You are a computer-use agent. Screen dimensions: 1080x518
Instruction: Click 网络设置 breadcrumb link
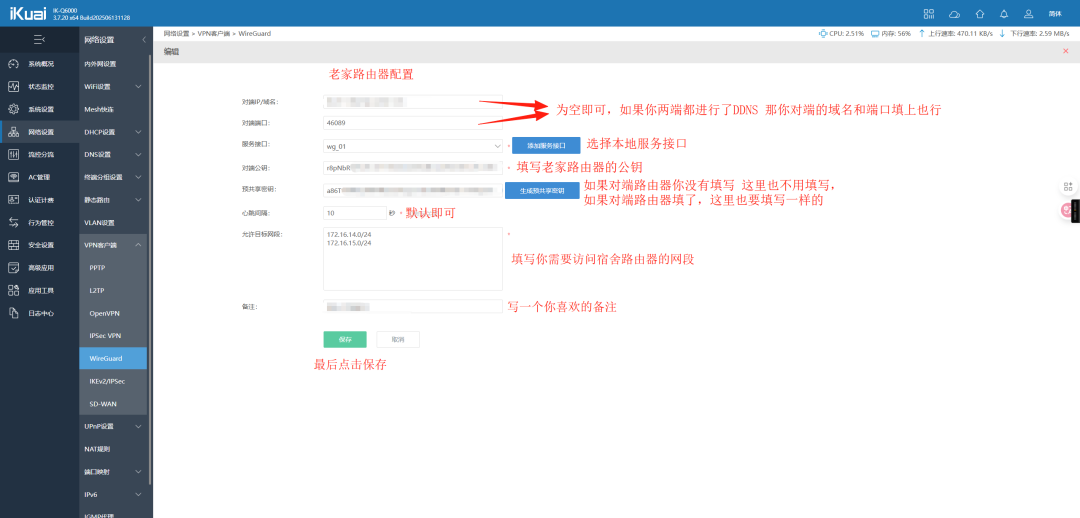click(176, 33)
